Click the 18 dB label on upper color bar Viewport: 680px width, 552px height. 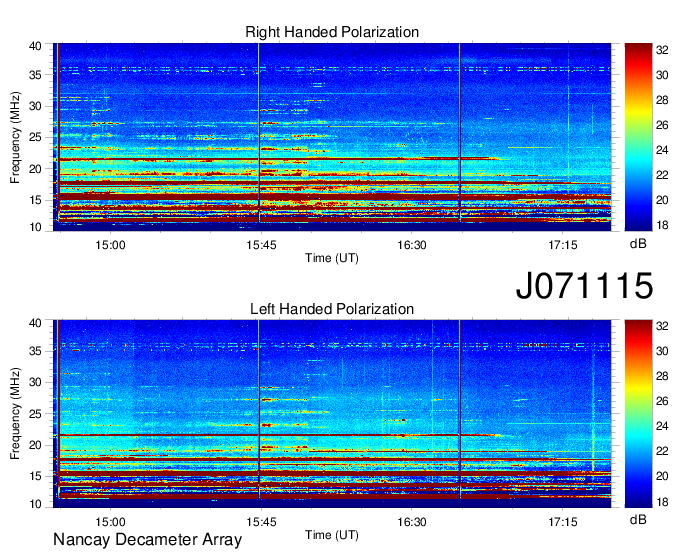coord(662,225)
